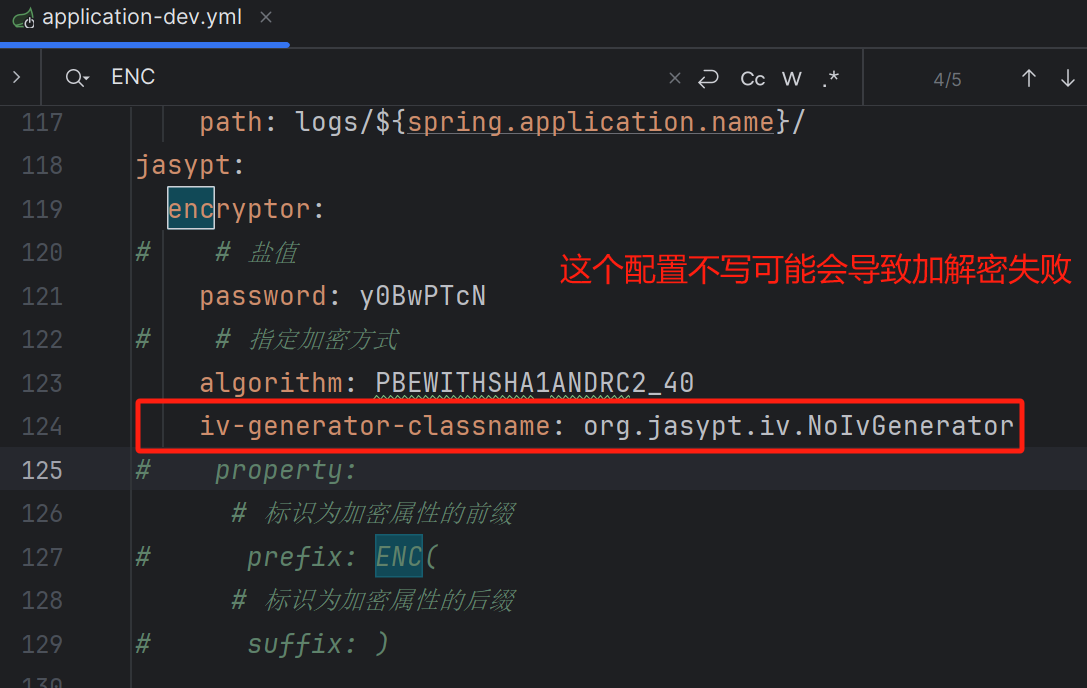Jump to the next ENC match with down arrow
The image size is (1087, 688).
tap(1068, 78)
